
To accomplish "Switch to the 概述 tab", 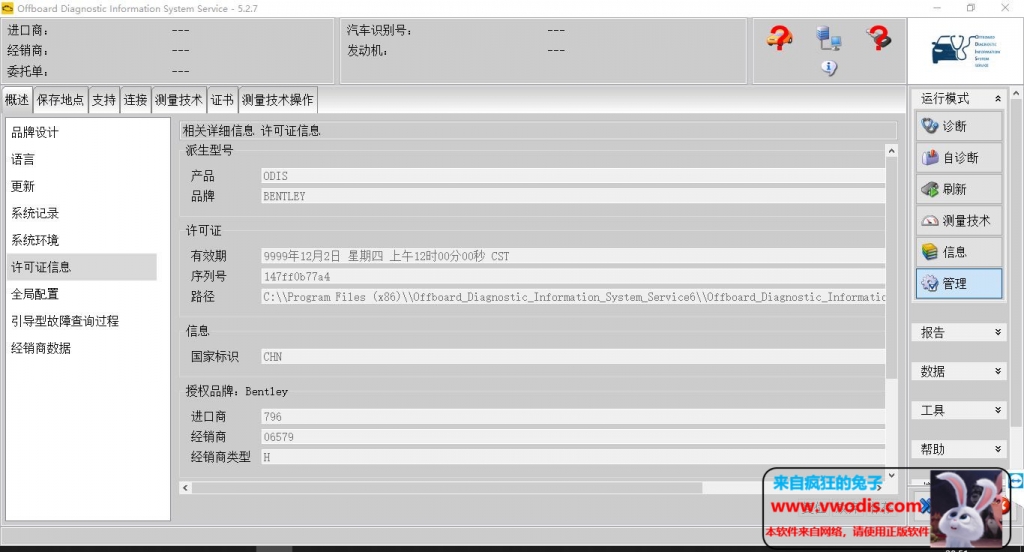I will tap(17, 100).
